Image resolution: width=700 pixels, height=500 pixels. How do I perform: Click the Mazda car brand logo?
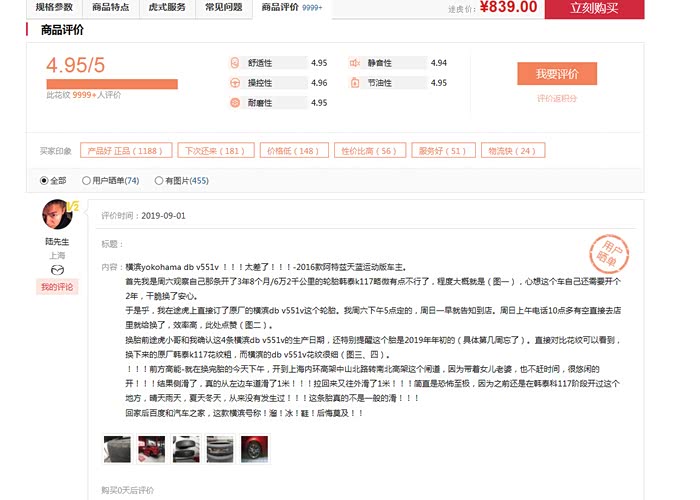[x=57, y=271]
